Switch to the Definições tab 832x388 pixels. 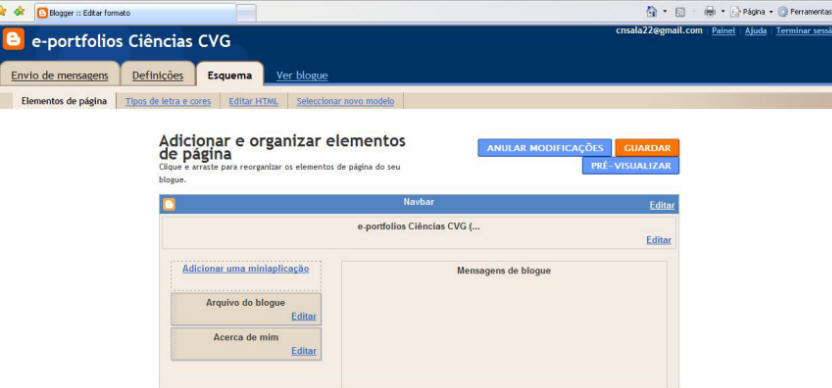coord(158,75)
